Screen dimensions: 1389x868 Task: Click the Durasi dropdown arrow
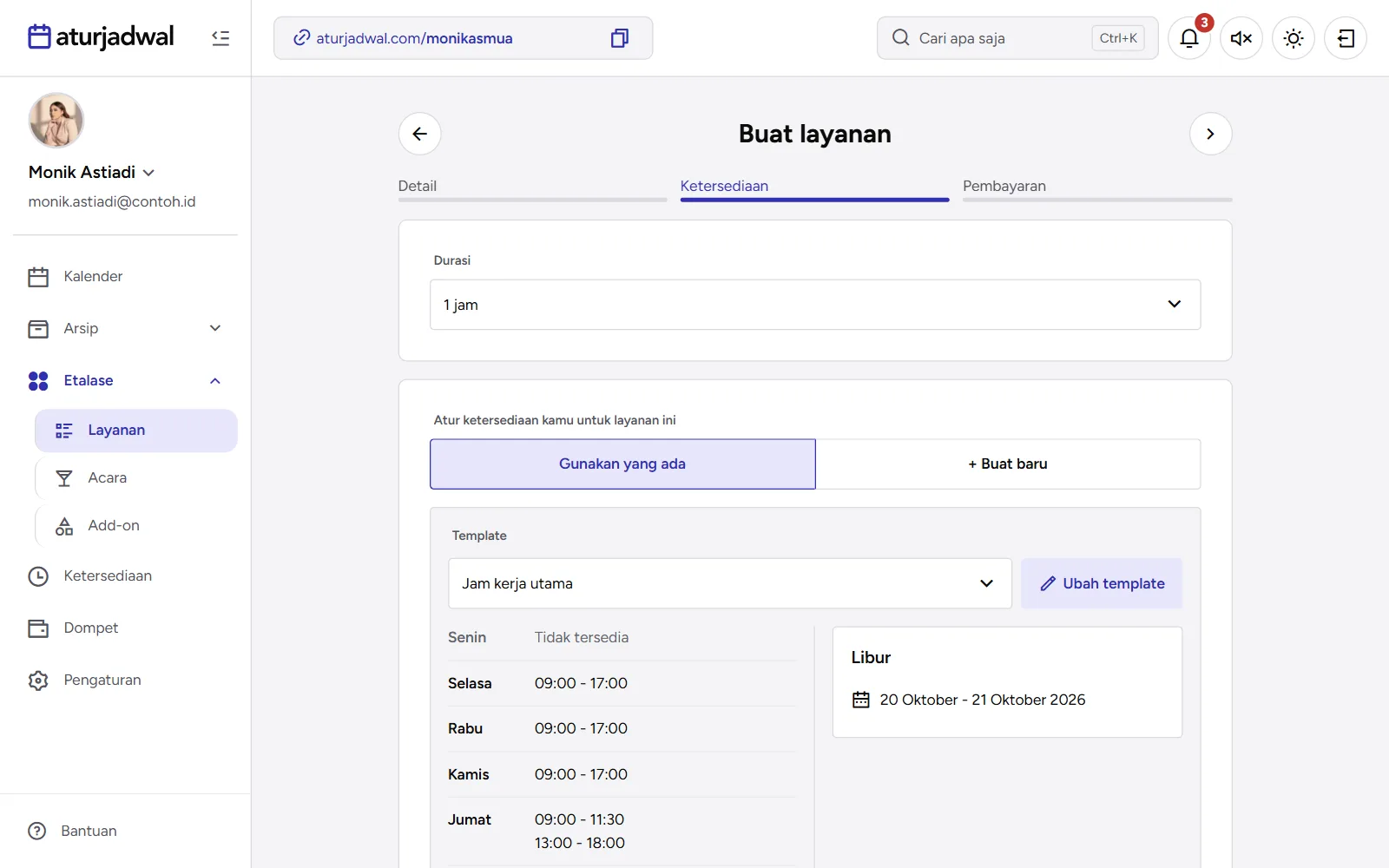coord(1175,304)
